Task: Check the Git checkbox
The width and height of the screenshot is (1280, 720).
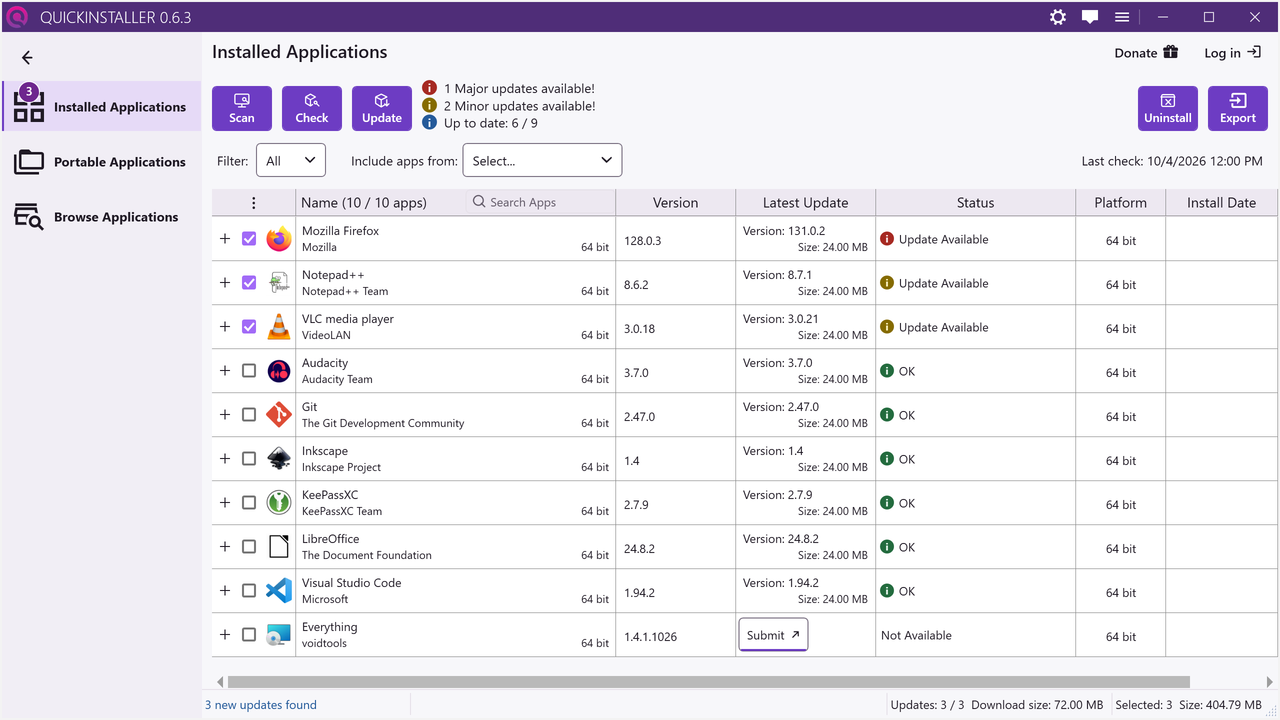Action: (x=249, y=415)
